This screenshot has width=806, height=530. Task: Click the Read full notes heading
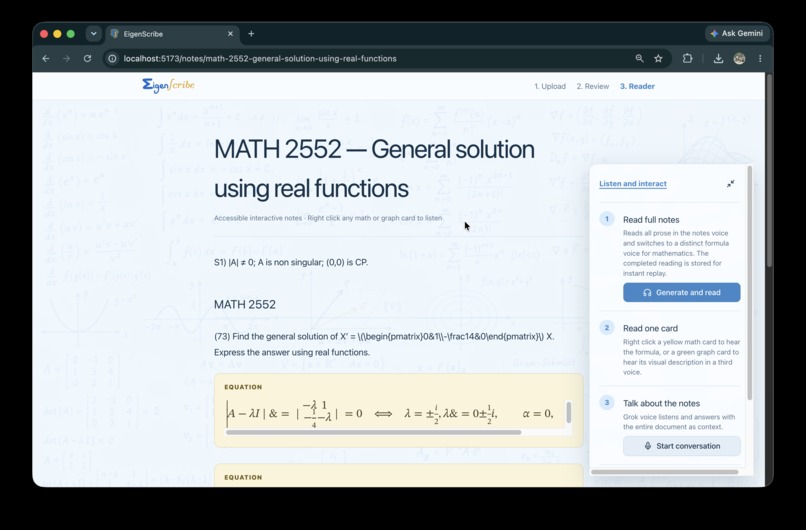[651, 220]
